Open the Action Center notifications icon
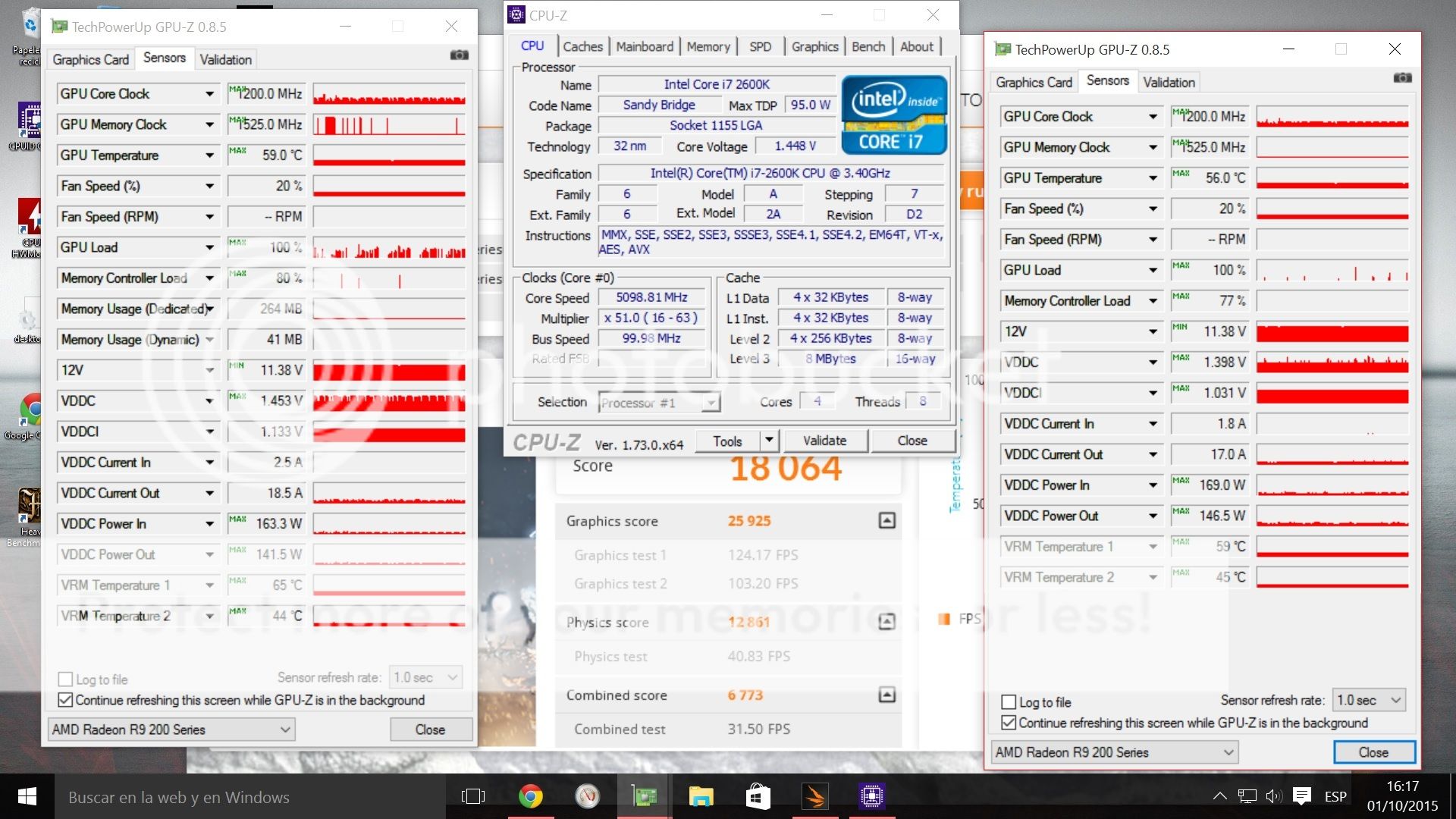 pos(1302,796)
